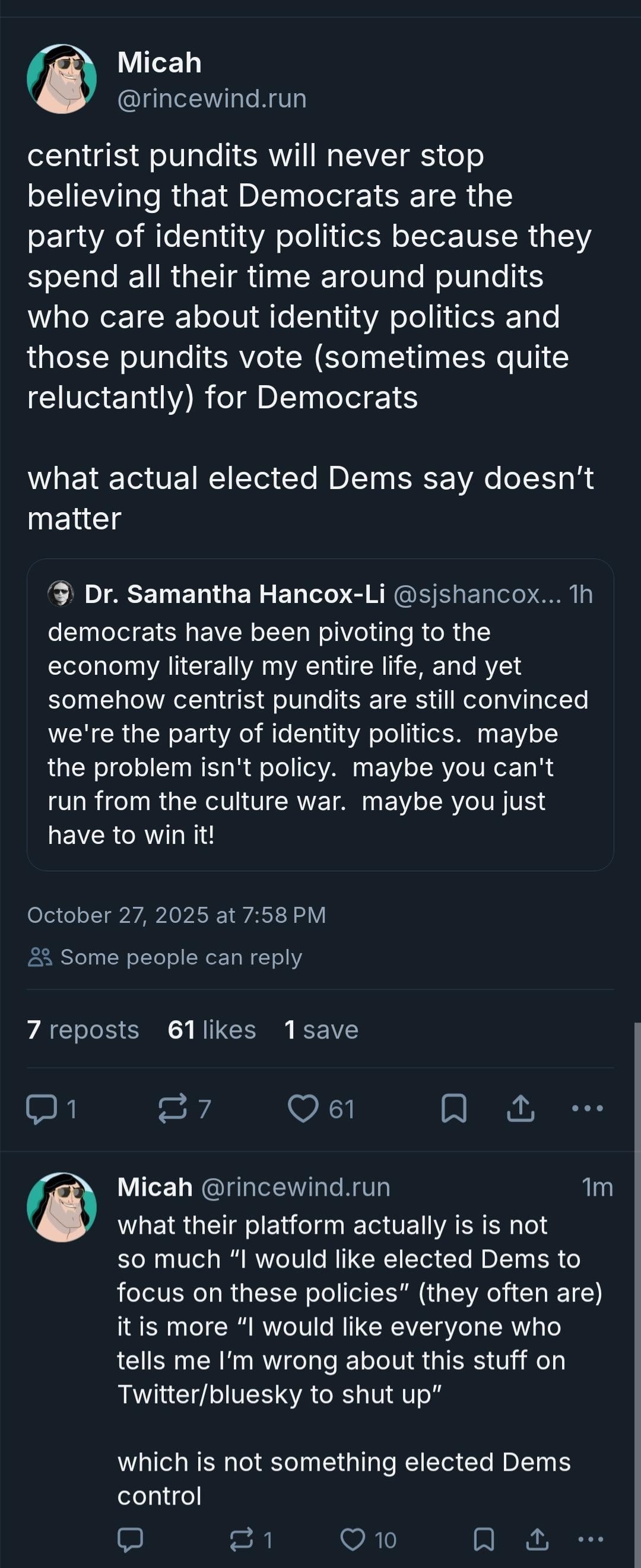
Task: Open Micah's profile avatar at top
Action: coord(62,79)
